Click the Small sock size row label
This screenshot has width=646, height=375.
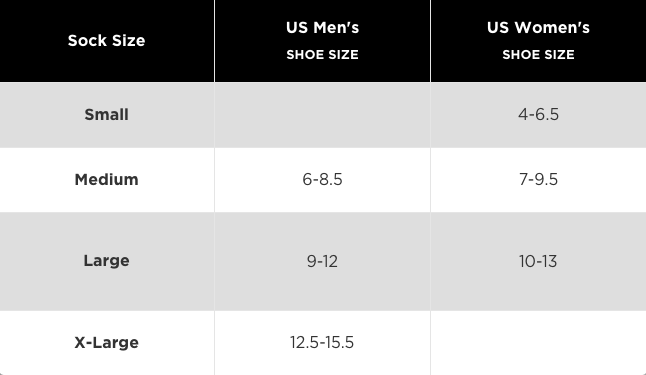tap(106, 115)
